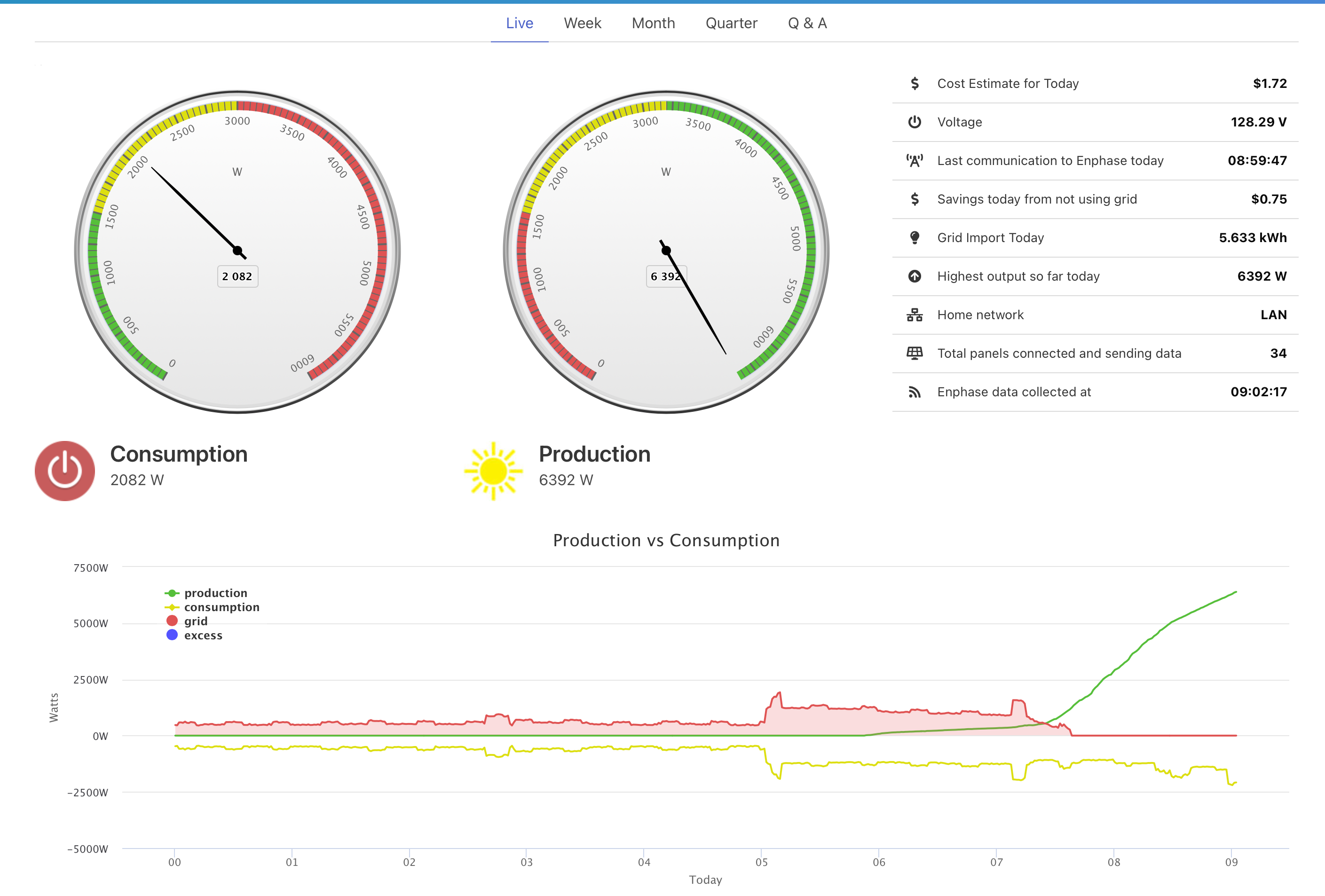This screenshot has height=896, width=1325.
Task: Toggle the production series in chart legend
Action: pyautogui.click(x=215, y=593)
